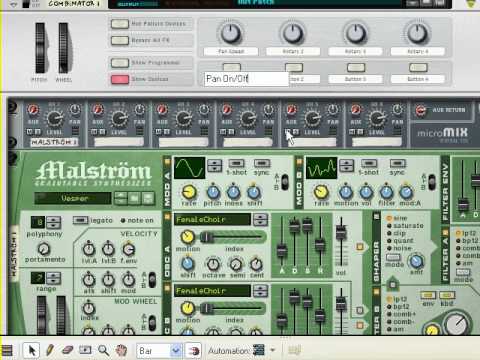Select the Magnify tool

point(103,350)
